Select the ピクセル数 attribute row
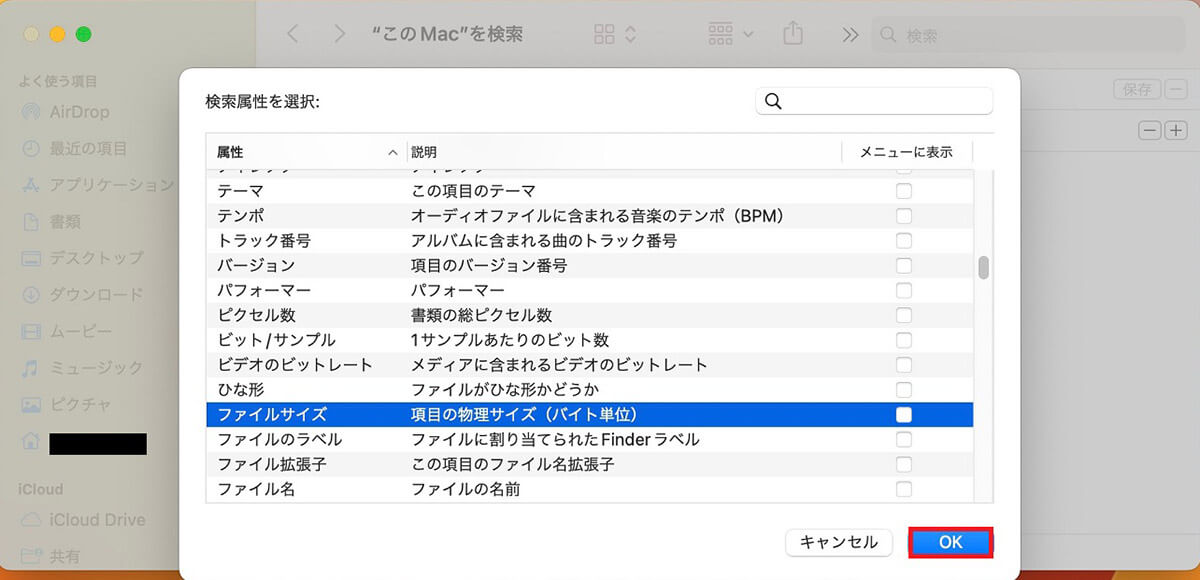1200x580 pixels. 590,315
